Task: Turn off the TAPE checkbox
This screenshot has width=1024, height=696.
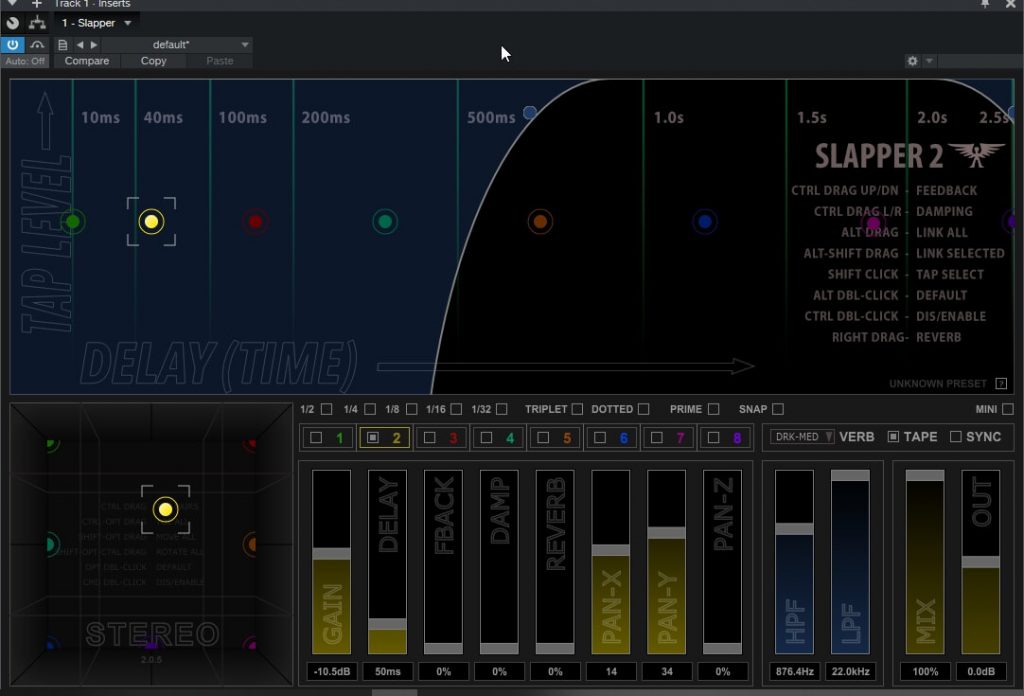Action: click(x=894, y=437)
